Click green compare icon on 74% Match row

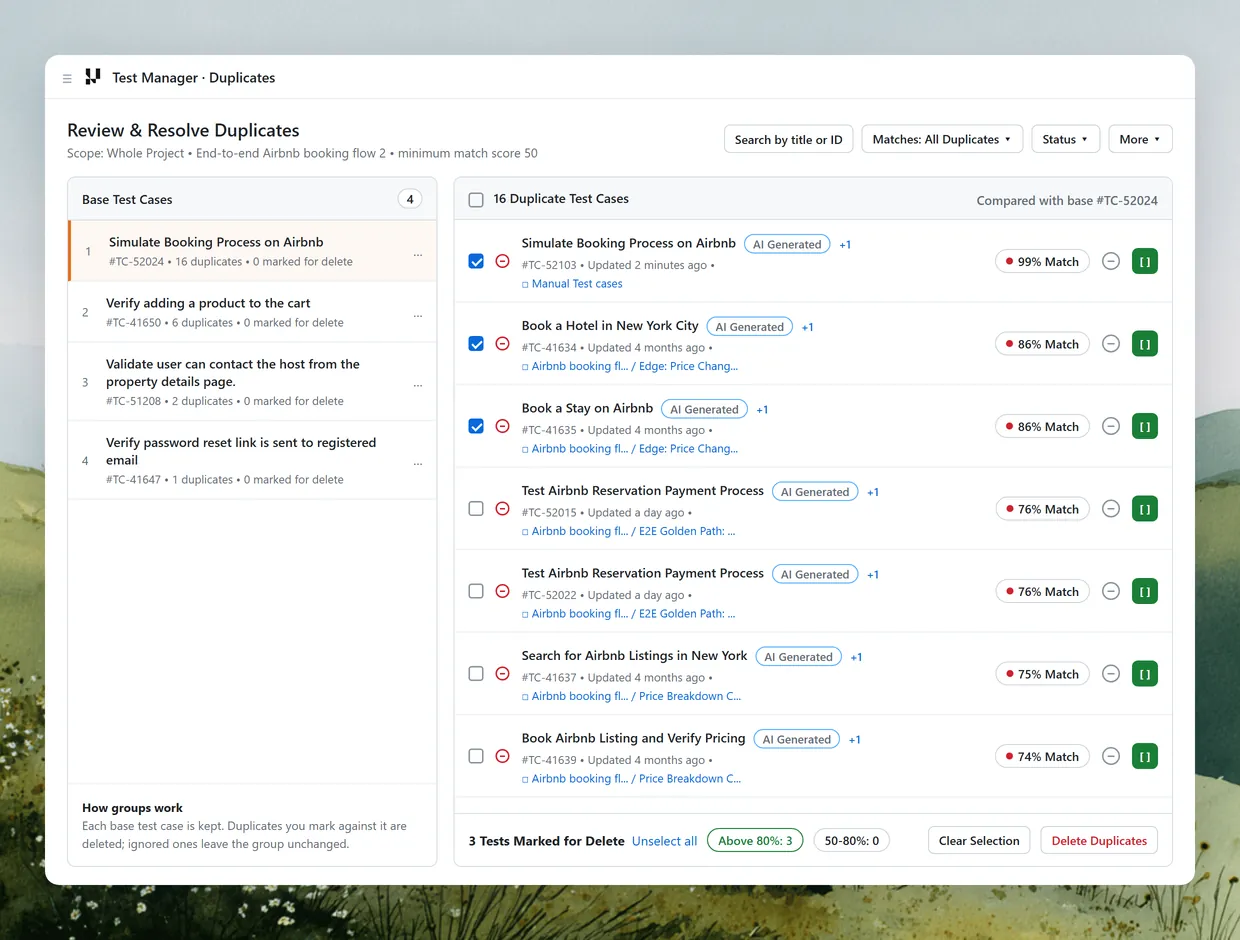click(x=1145, y=756)
